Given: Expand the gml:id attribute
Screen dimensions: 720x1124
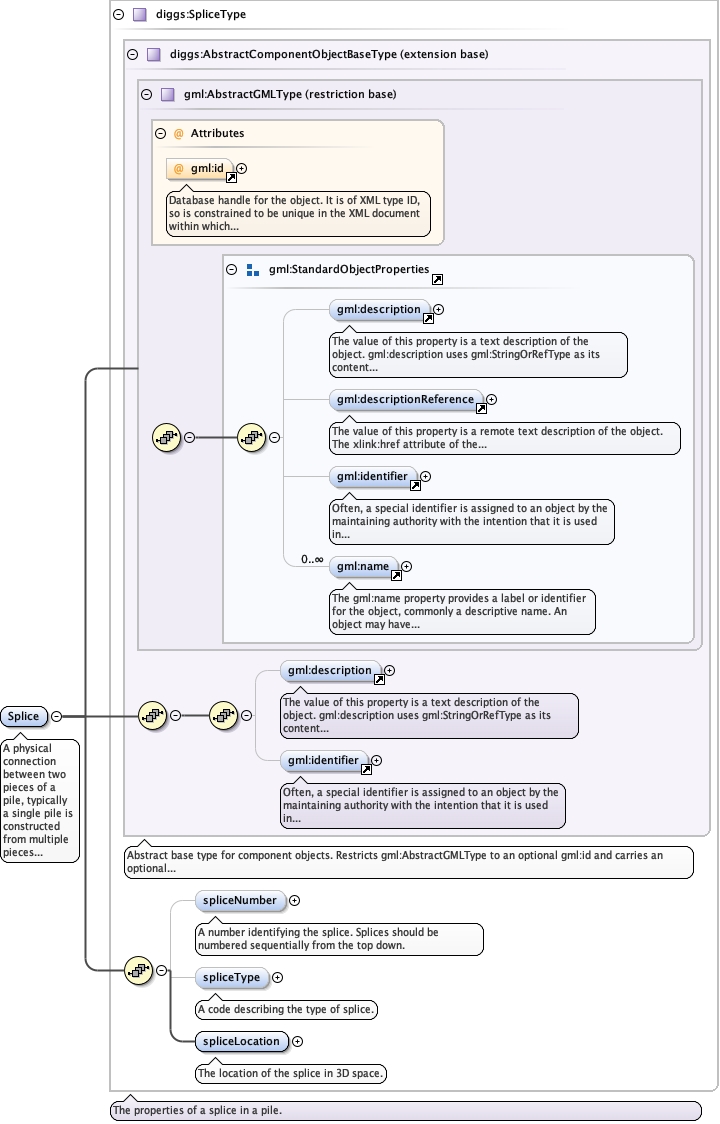Looking at the screenshot, I should pos(242,168).
